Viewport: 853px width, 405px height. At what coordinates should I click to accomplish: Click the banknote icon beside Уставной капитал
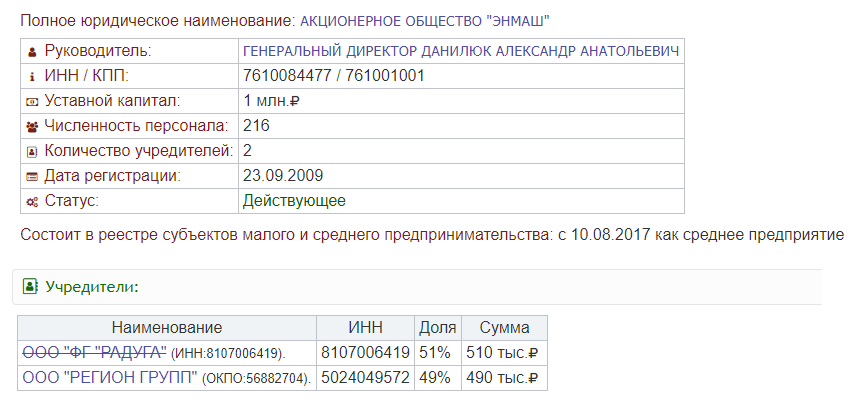tap(32, 102)
